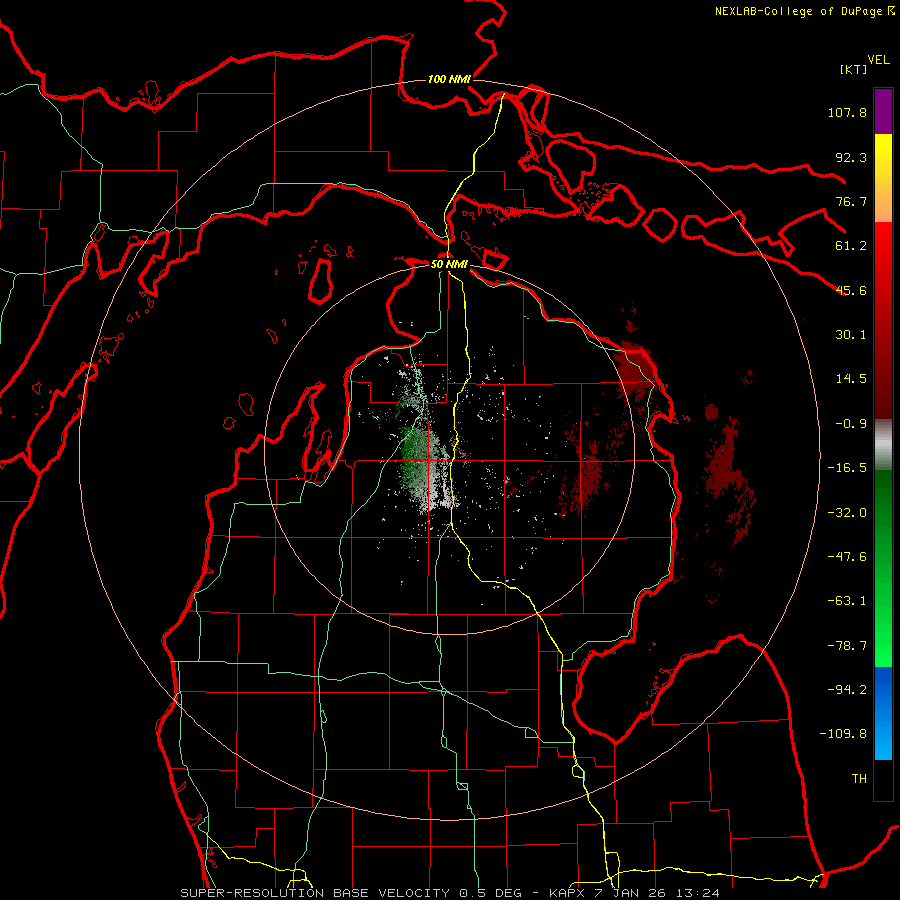Click the -16.5 velocity legend value
This screenshot has width=900, height=900.
pyautogui.click(x=847, y=468)
